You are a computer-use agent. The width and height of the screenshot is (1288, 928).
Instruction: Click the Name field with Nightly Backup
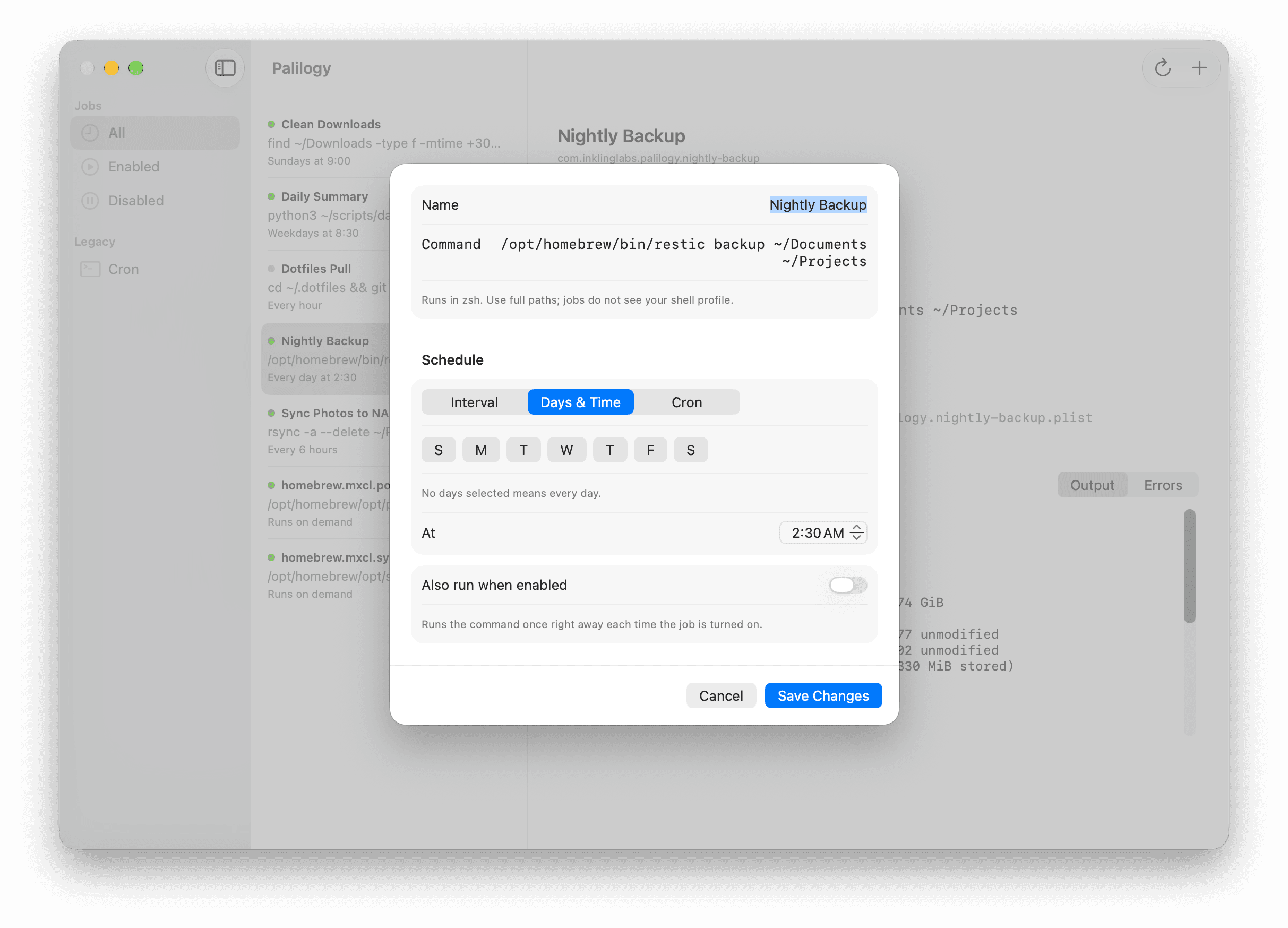coord(818,205)
